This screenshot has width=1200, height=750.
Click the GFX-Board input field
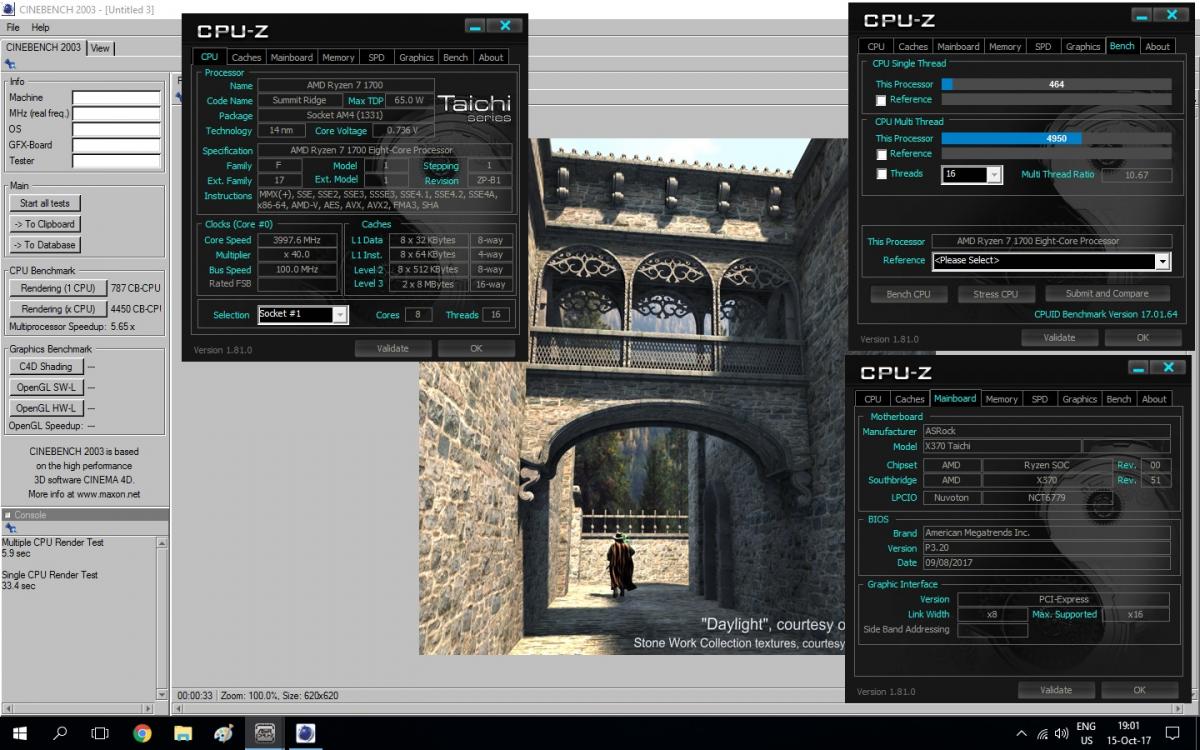coord(116,145)
